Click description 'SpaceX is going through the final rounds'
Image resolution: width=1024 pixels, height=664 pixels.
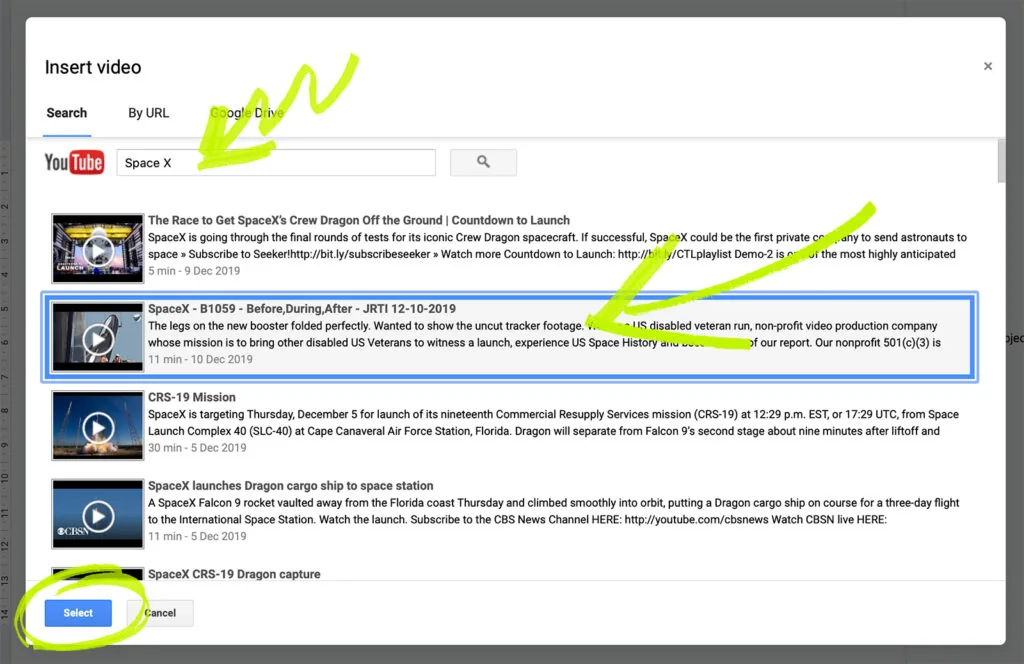click(x=557, y=245)
